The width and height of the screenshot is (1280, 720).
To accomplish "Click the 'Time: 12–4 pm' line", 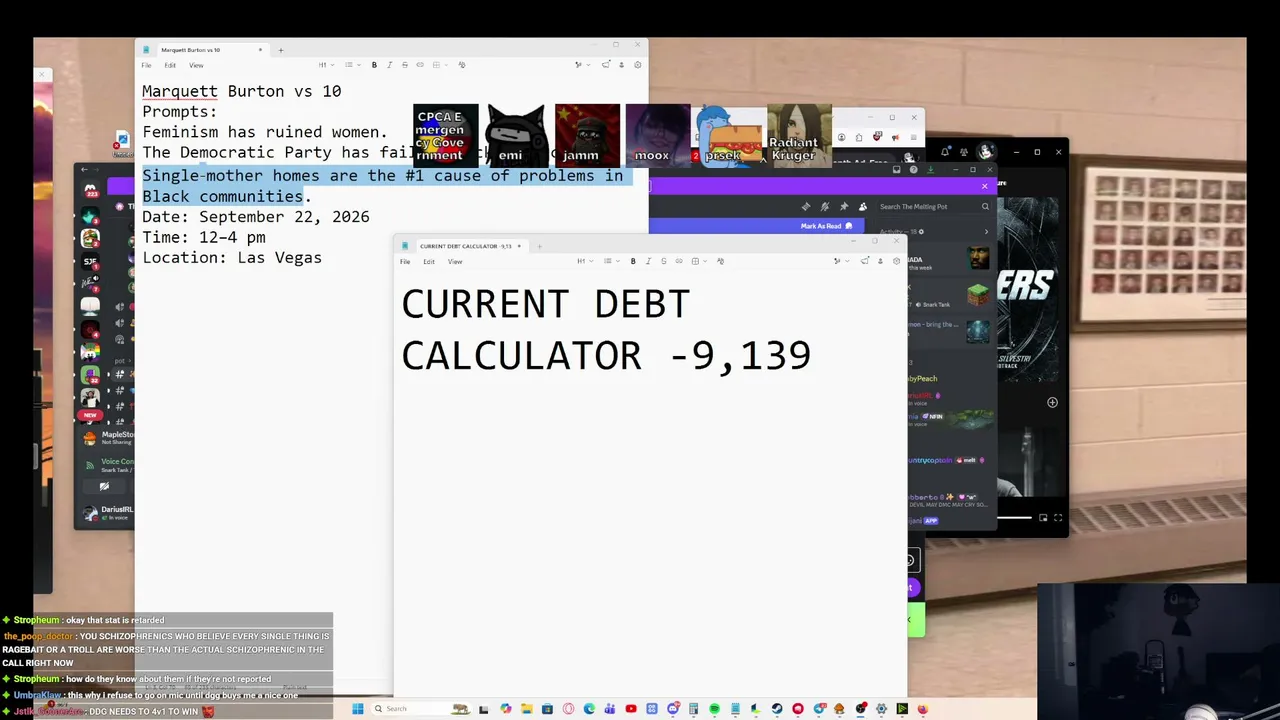I will point(204,238).
